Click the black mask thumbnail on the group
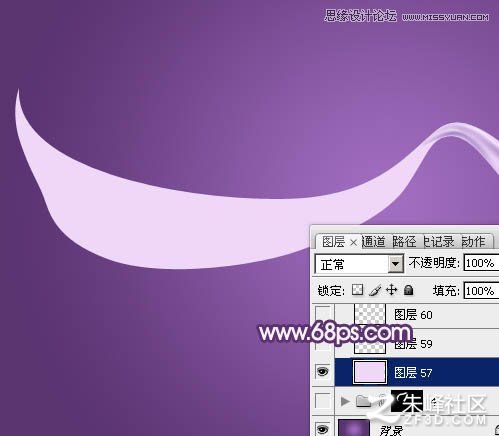Screen dimensions: 499x436 pyautogui.click(x=407, y=401)
